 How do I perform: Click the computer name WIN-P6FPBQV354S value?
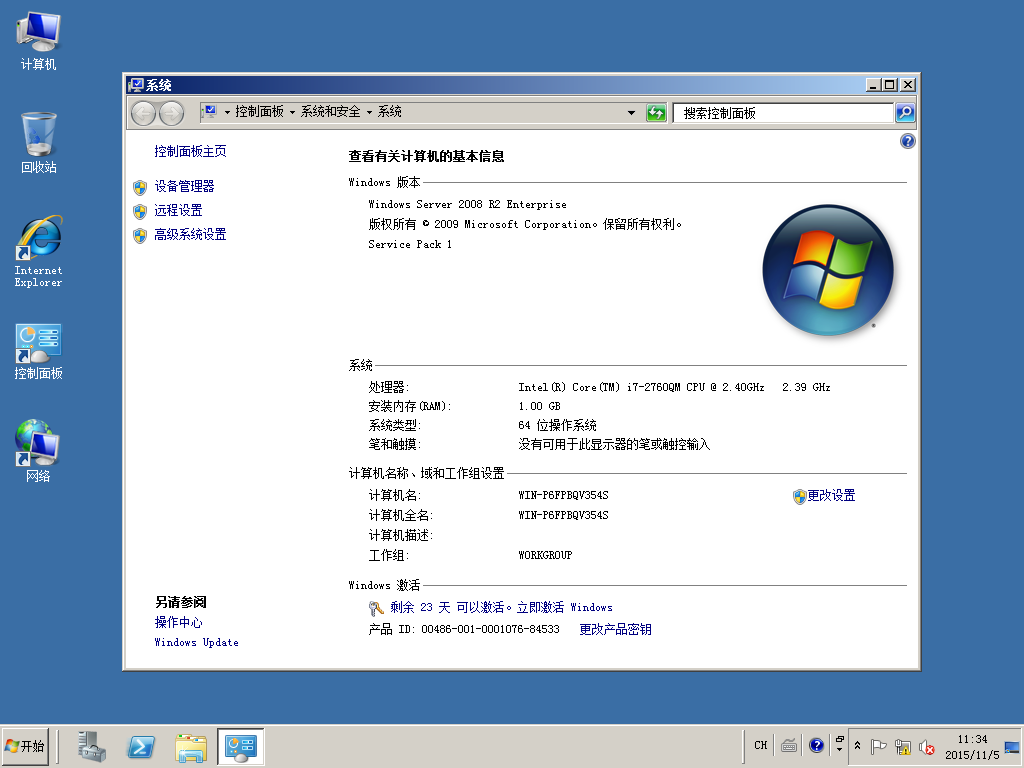[563, 495]
